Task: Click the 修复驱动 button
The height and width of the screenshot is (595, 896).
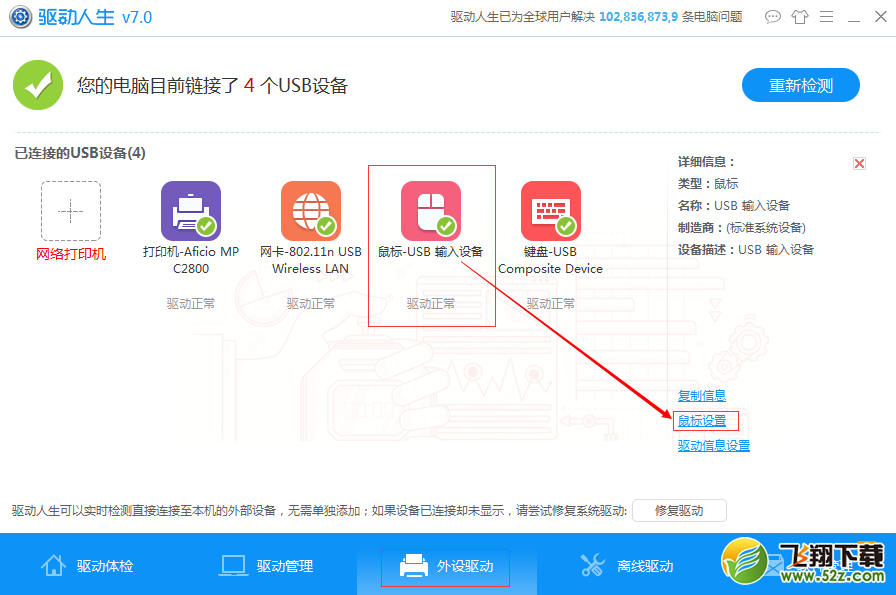Action: [x=679, y=510]
